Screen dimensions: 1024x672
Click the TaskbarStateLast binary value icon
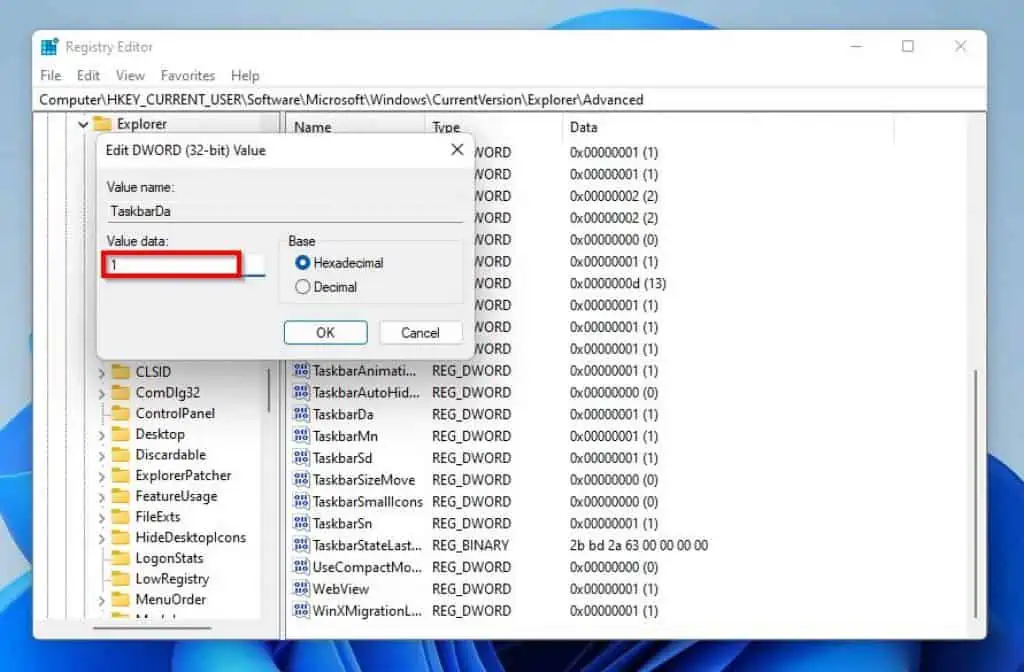pos(301,546)
